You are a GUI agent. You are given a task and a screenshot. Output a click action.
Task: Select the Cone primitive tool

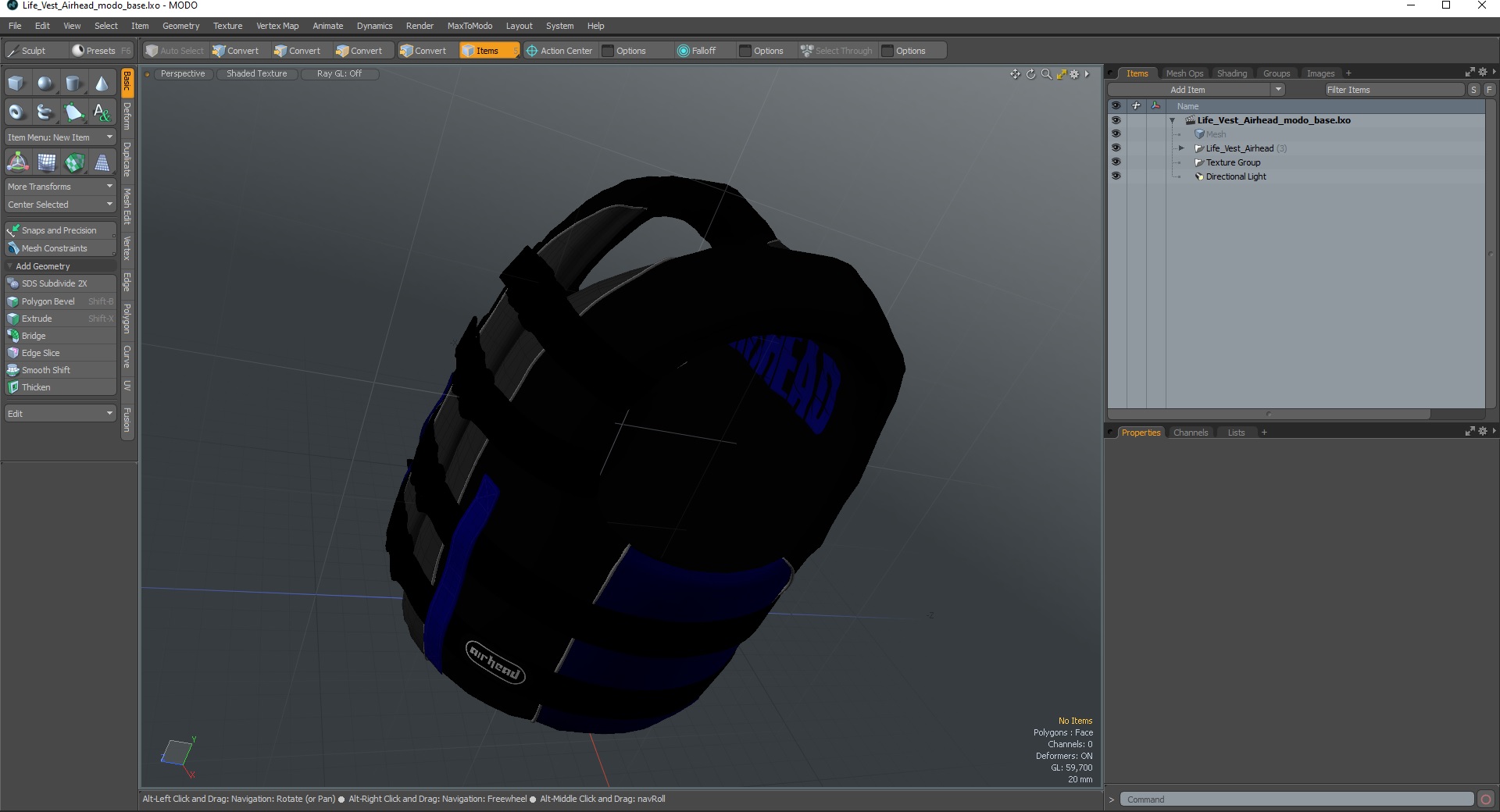point(102,83)
